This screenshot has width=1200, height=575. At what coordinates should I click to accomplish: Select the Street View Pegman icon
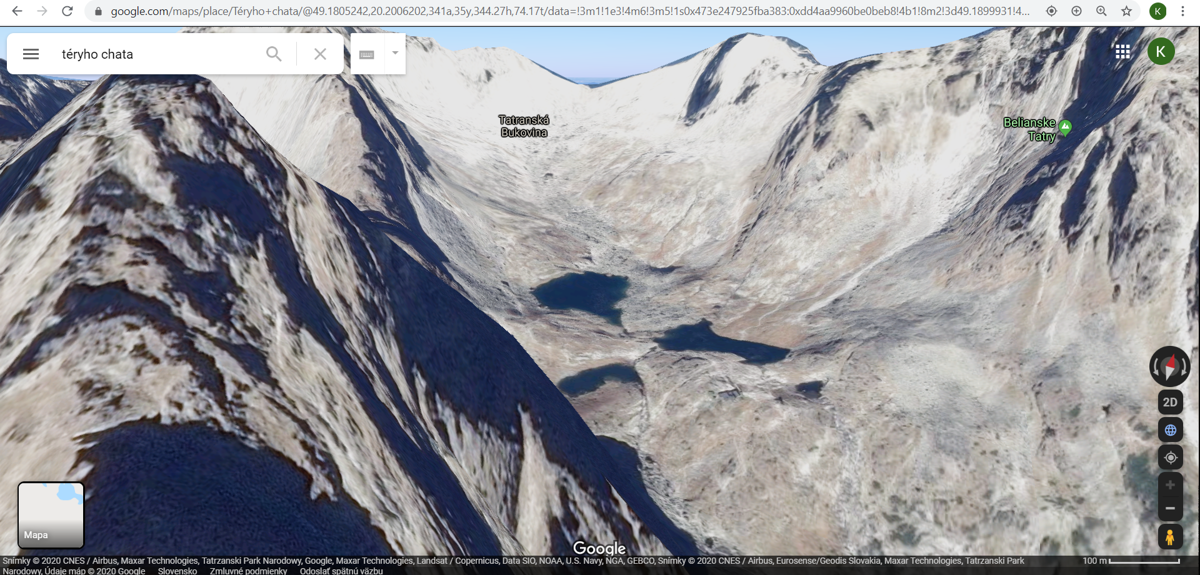(x=1170, y=537)
